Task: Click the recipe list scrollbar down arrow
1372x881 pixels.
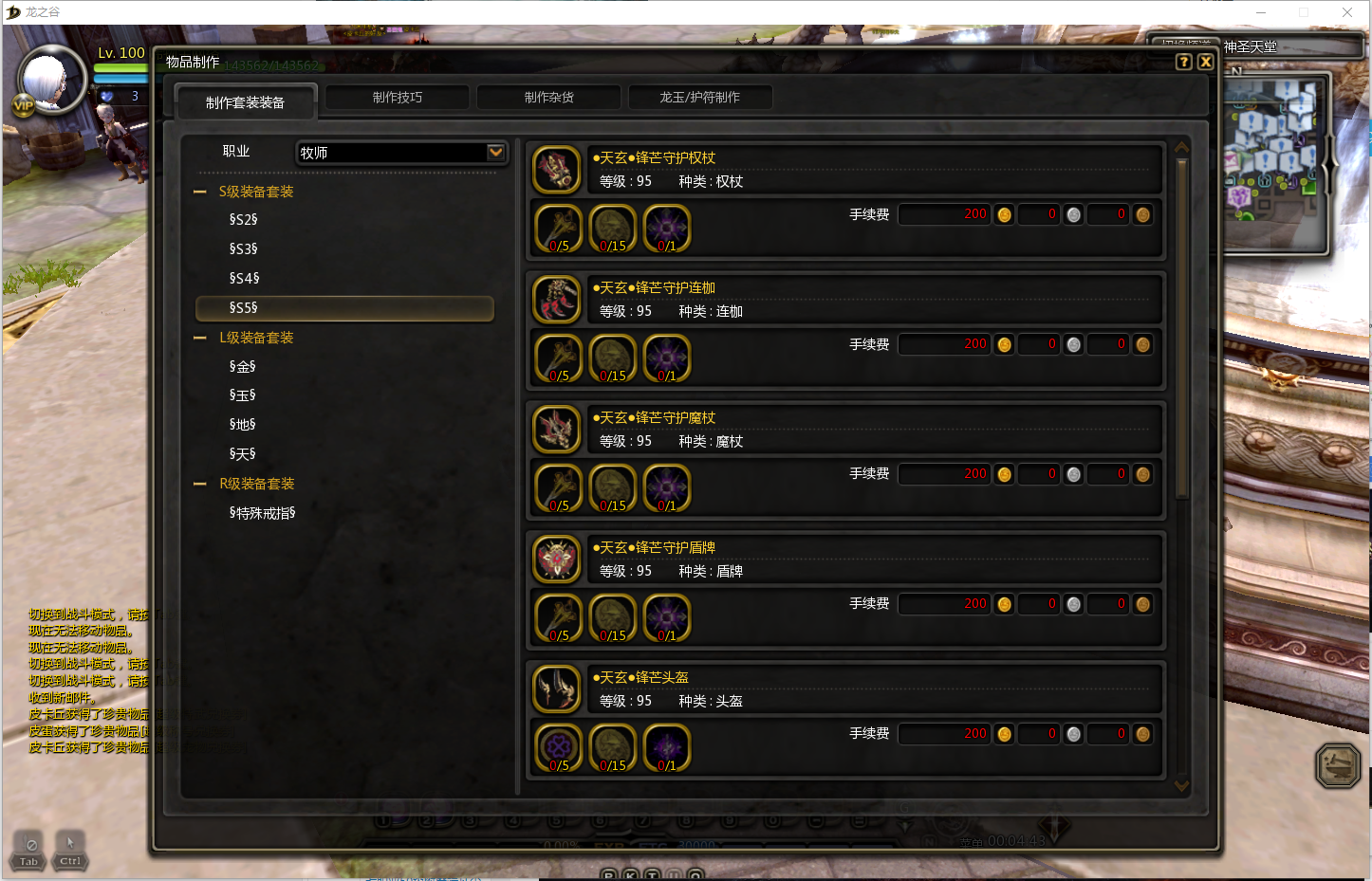Action: (x=1182, y=785)
